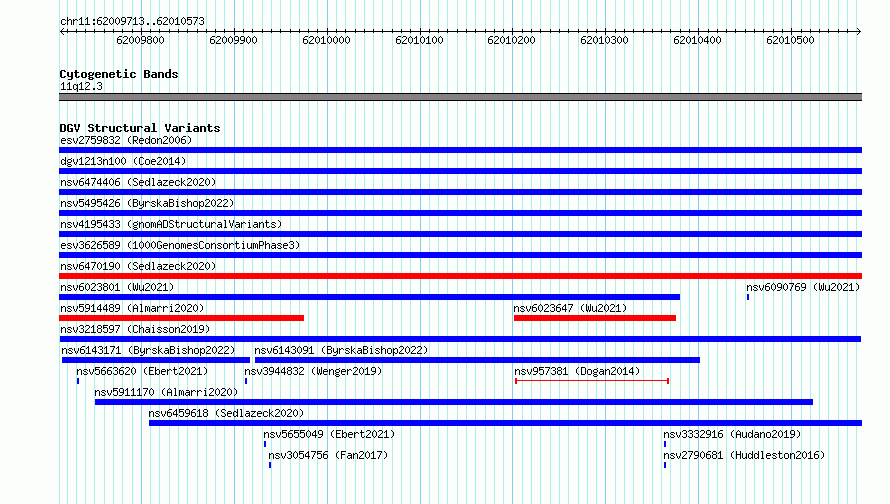Viewport: 890px width, 504px height.
Task: Click ruler position 62010300
Action: [604, 40]
